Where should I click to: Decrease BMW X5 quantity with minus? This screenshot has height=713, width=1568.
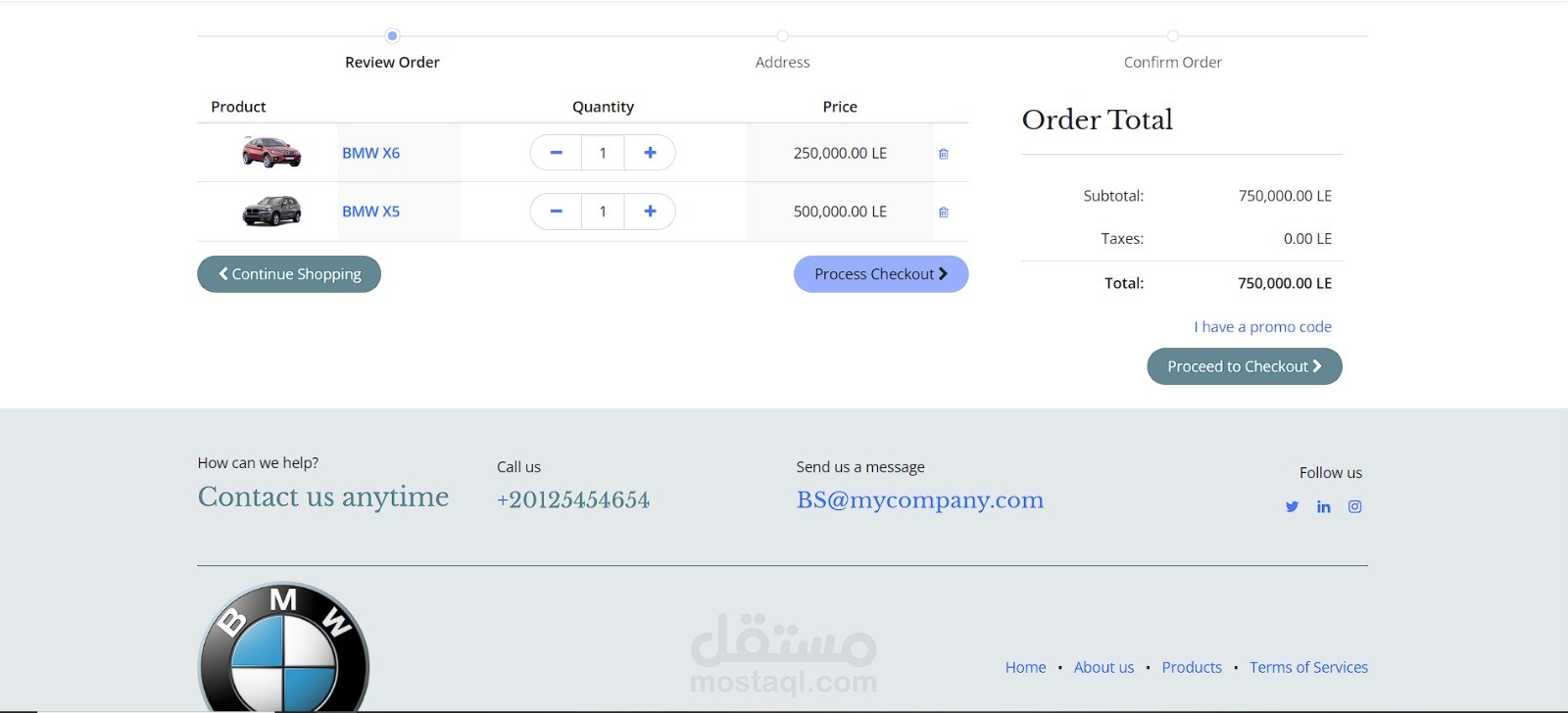pos(556,212)
